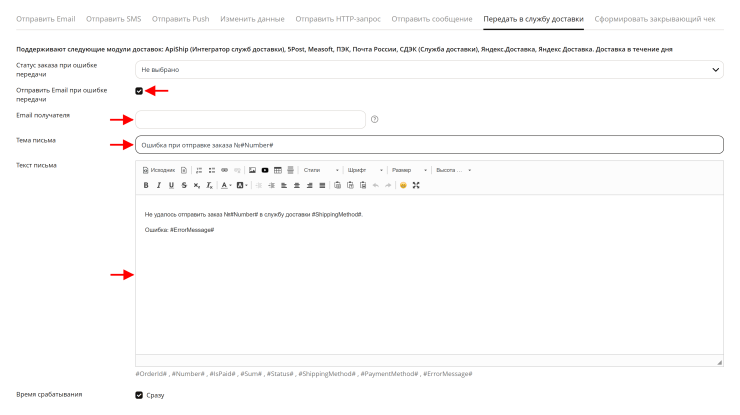Viewport: 740px width, 415px height.
Task: Switch to the Отправить Push tab
Action: (x=180, y=19)
